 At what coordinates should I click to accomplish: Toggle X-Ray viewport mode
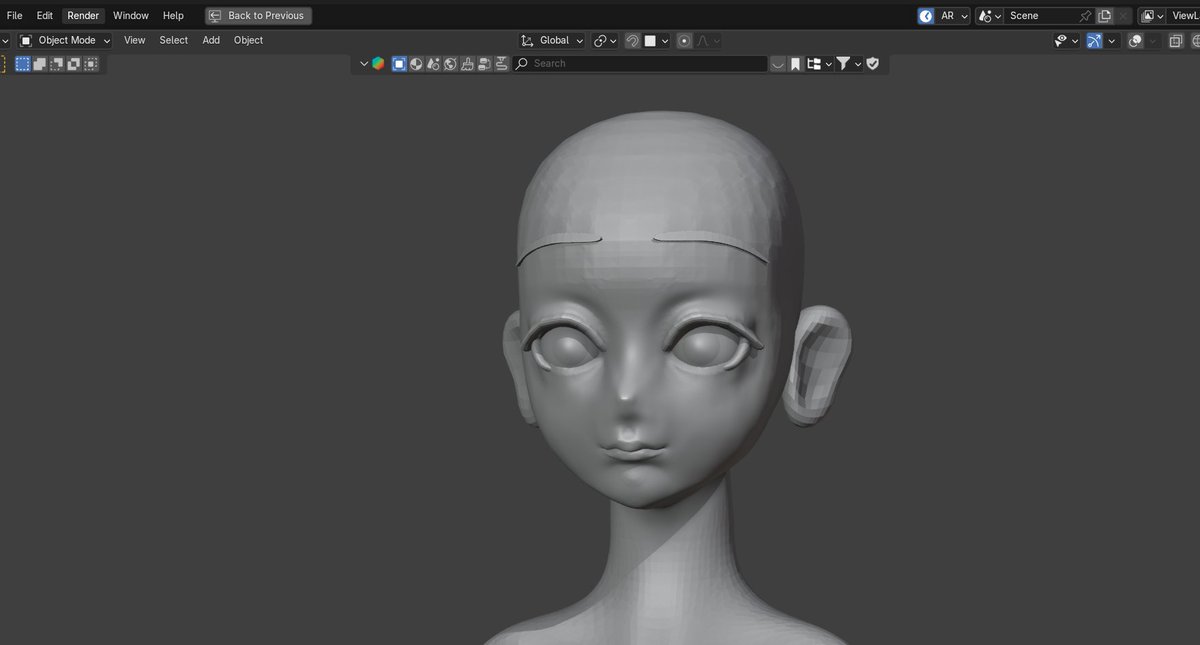coord(1177,41)
